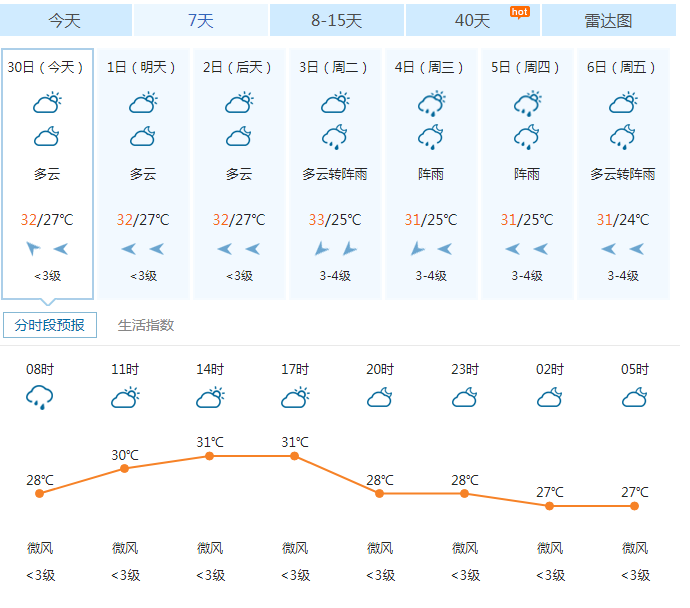Select the 30日 今天 forecast card
This screenshot has height=608, width=690.
click(x=47, y=174)
